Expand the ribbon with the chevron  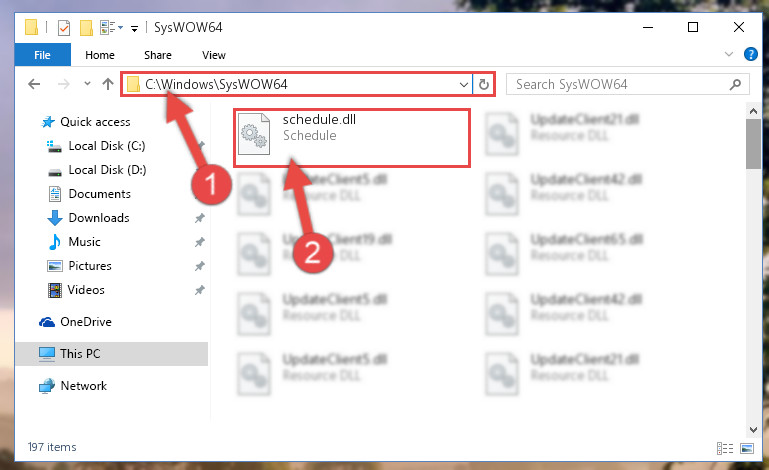pos(729,54)
